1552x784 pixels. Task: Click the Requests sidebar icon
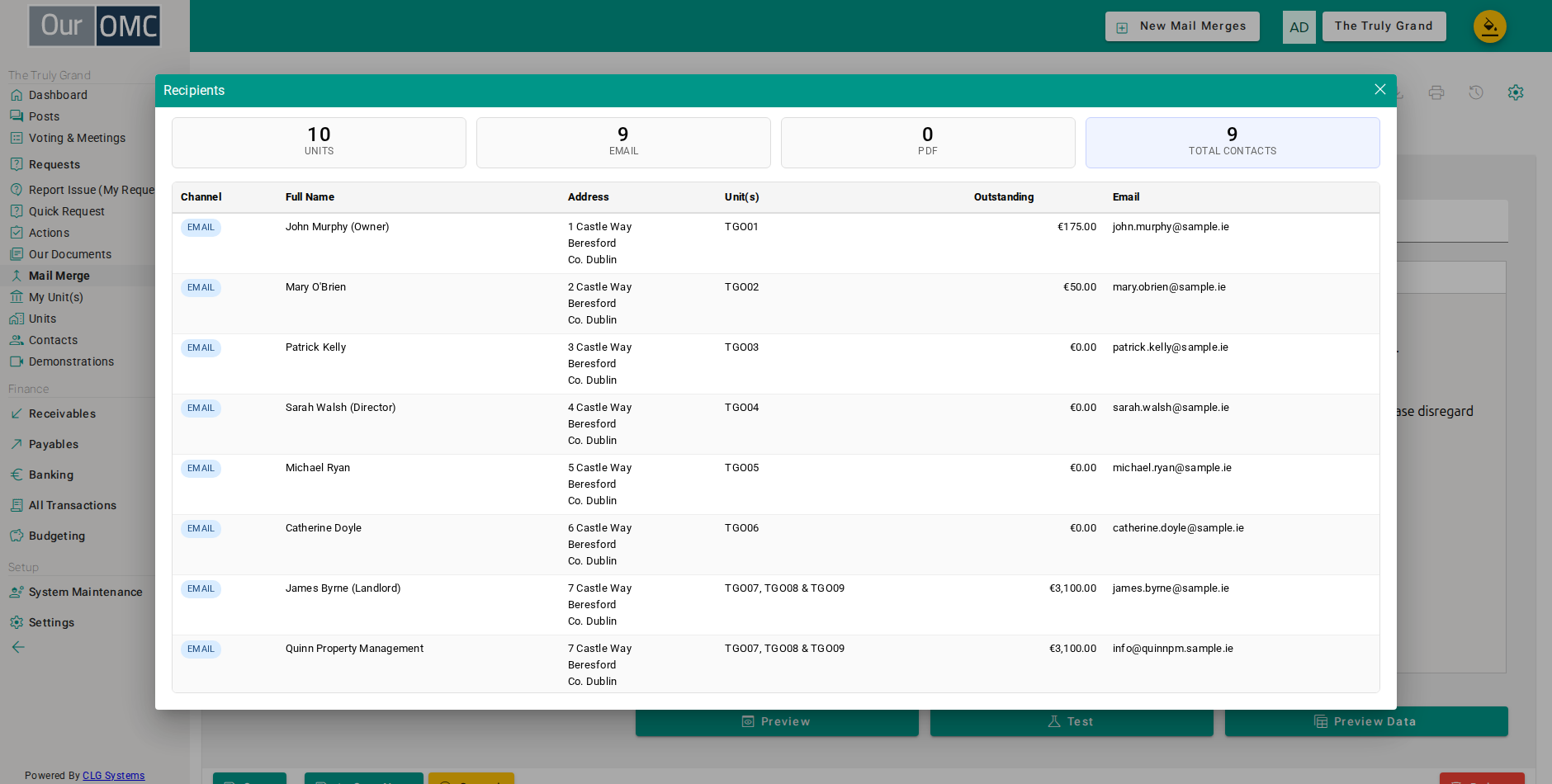[17, 164]
